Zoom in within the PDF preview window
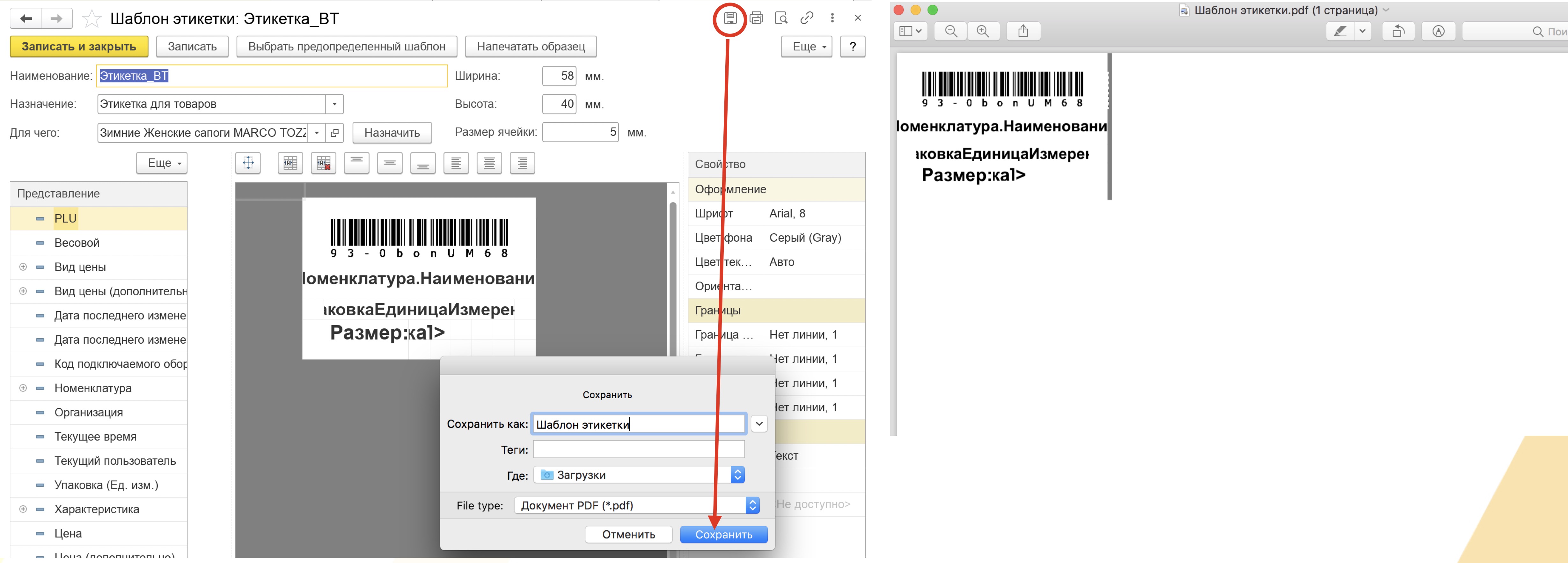 tap(982, 31)
